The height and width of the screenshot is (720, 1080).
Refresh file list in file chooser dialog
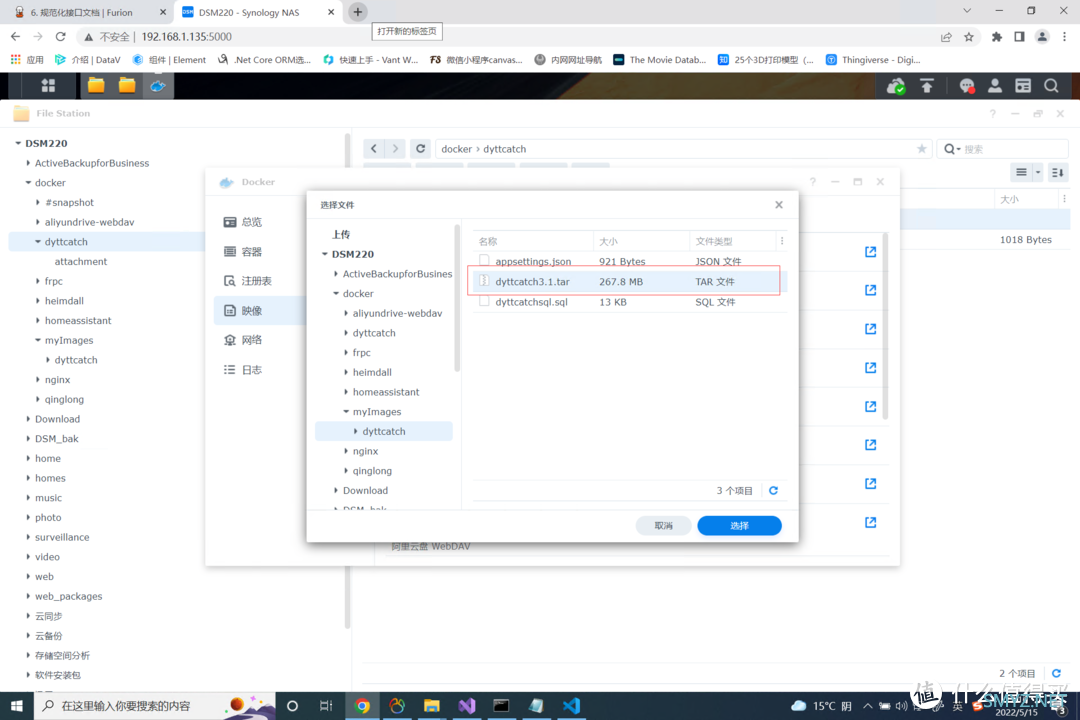(773, 491)
